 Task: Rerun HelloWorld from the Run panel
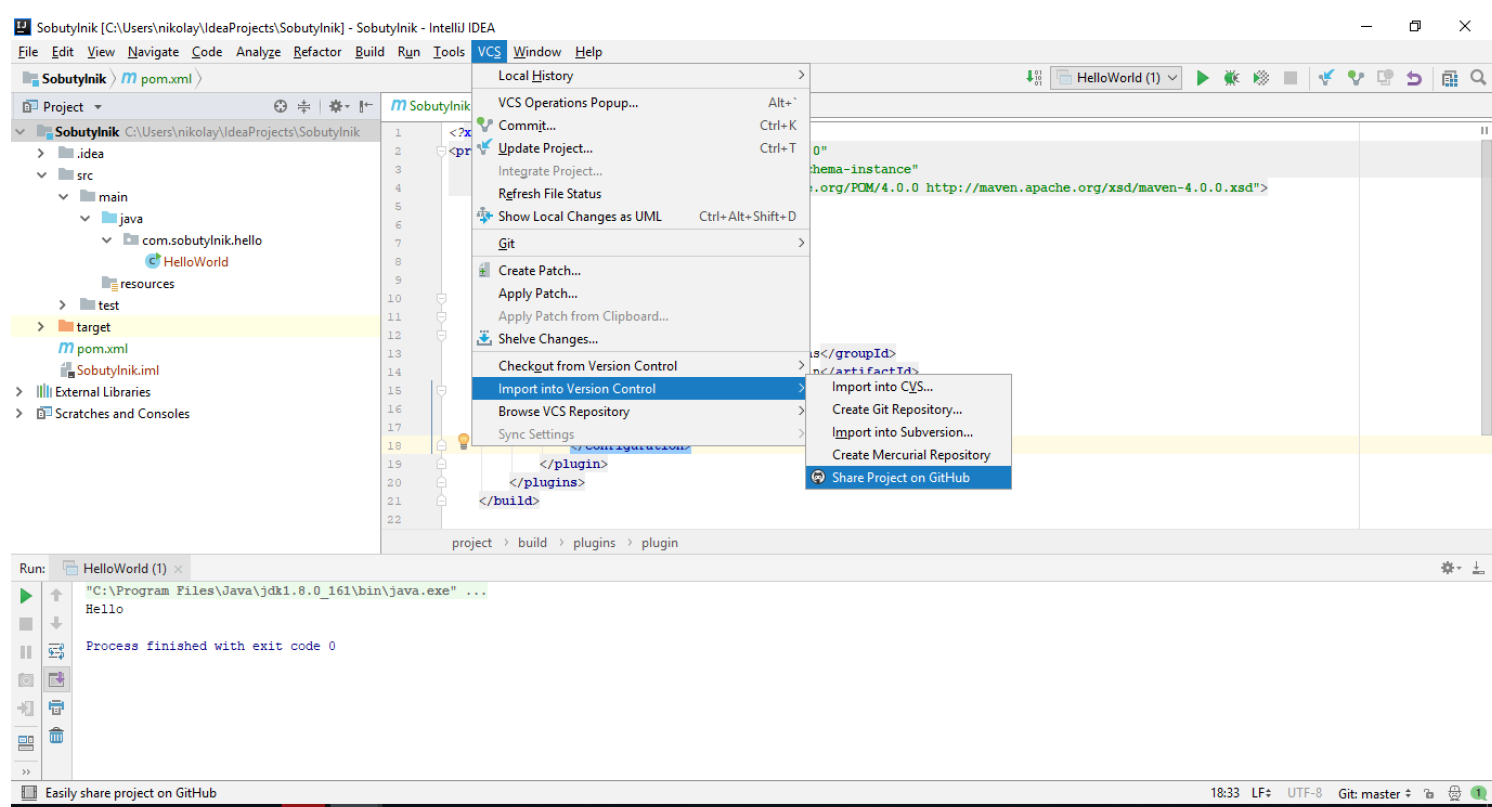(26, 596)
